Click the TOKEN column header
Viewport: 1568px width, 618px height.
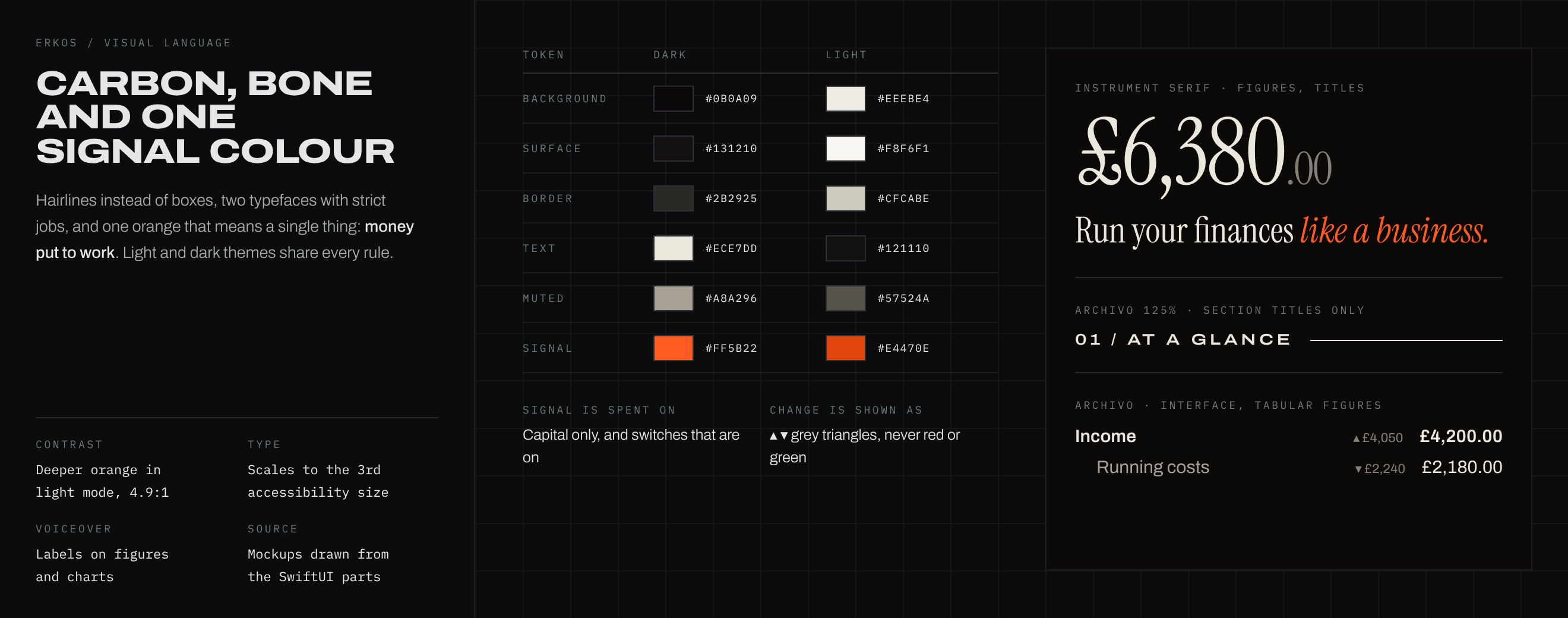pyautogui.click(x=543, y=55)
